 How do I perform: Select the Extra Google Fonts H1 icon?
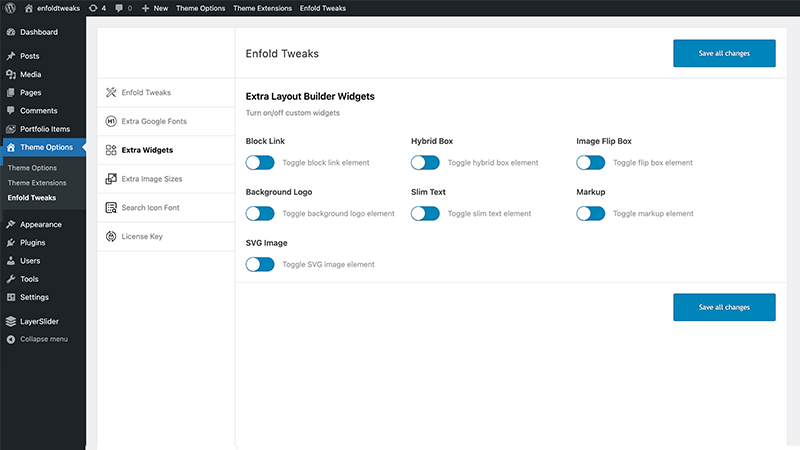click(111, 121)
